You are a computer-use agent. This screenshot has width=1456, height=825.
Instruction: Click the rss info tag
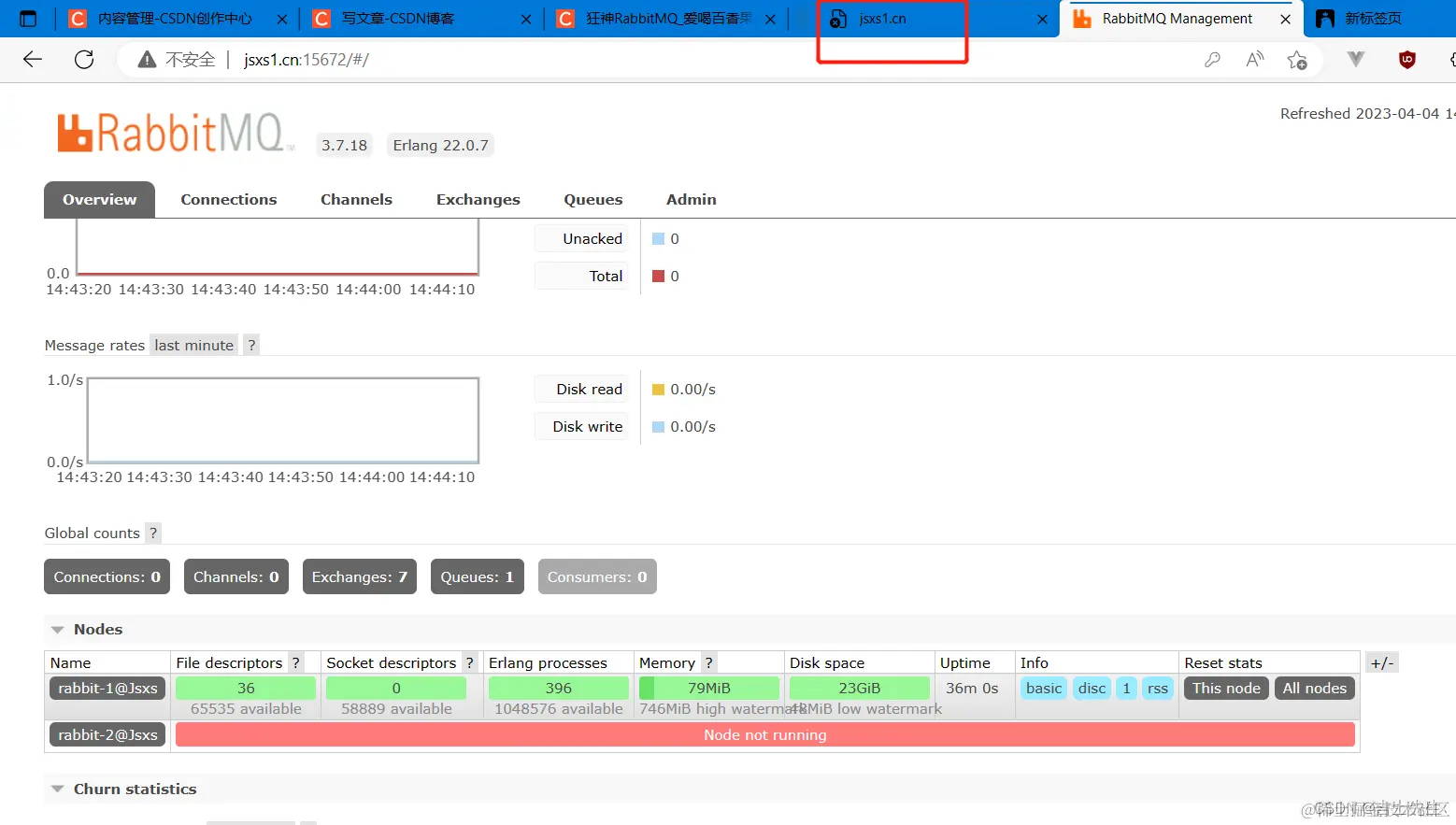point(1158,689)
